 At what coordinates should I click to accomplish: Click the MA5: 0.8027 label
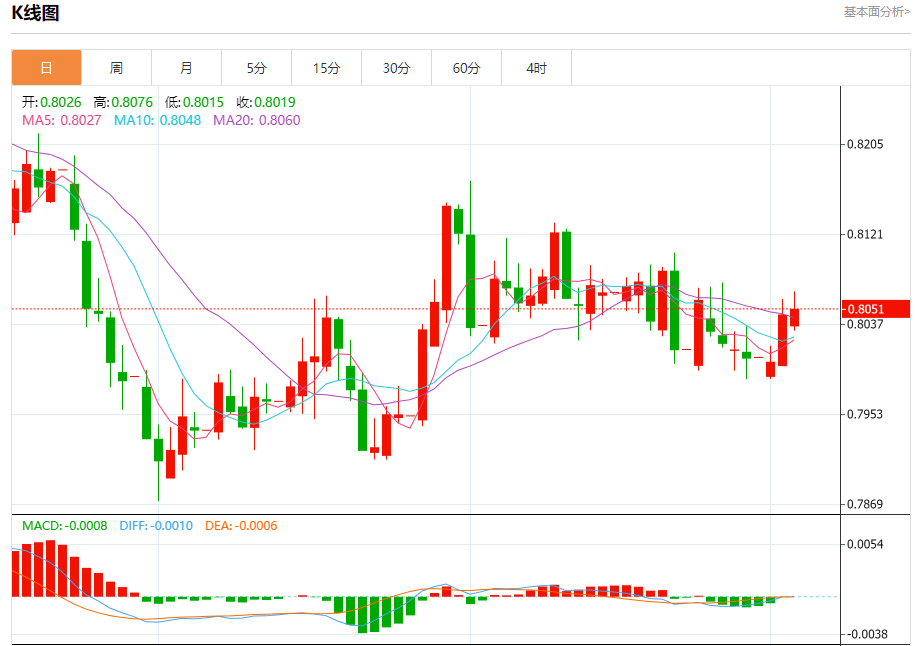[62, 120]
